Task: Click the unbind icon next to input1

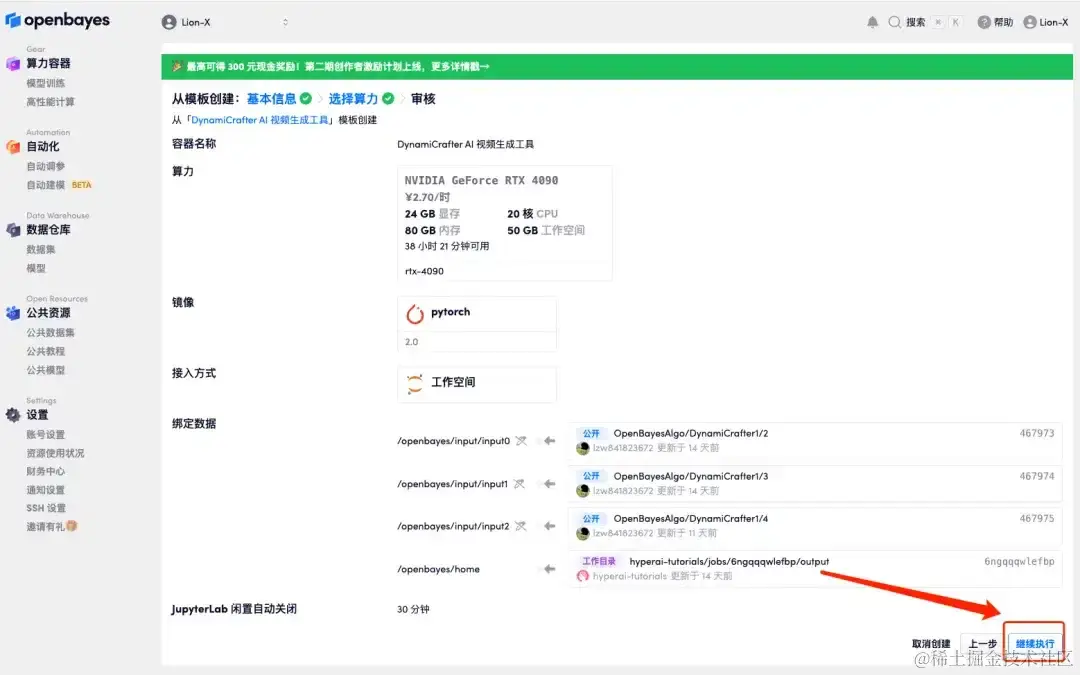Action: [519, 484]
